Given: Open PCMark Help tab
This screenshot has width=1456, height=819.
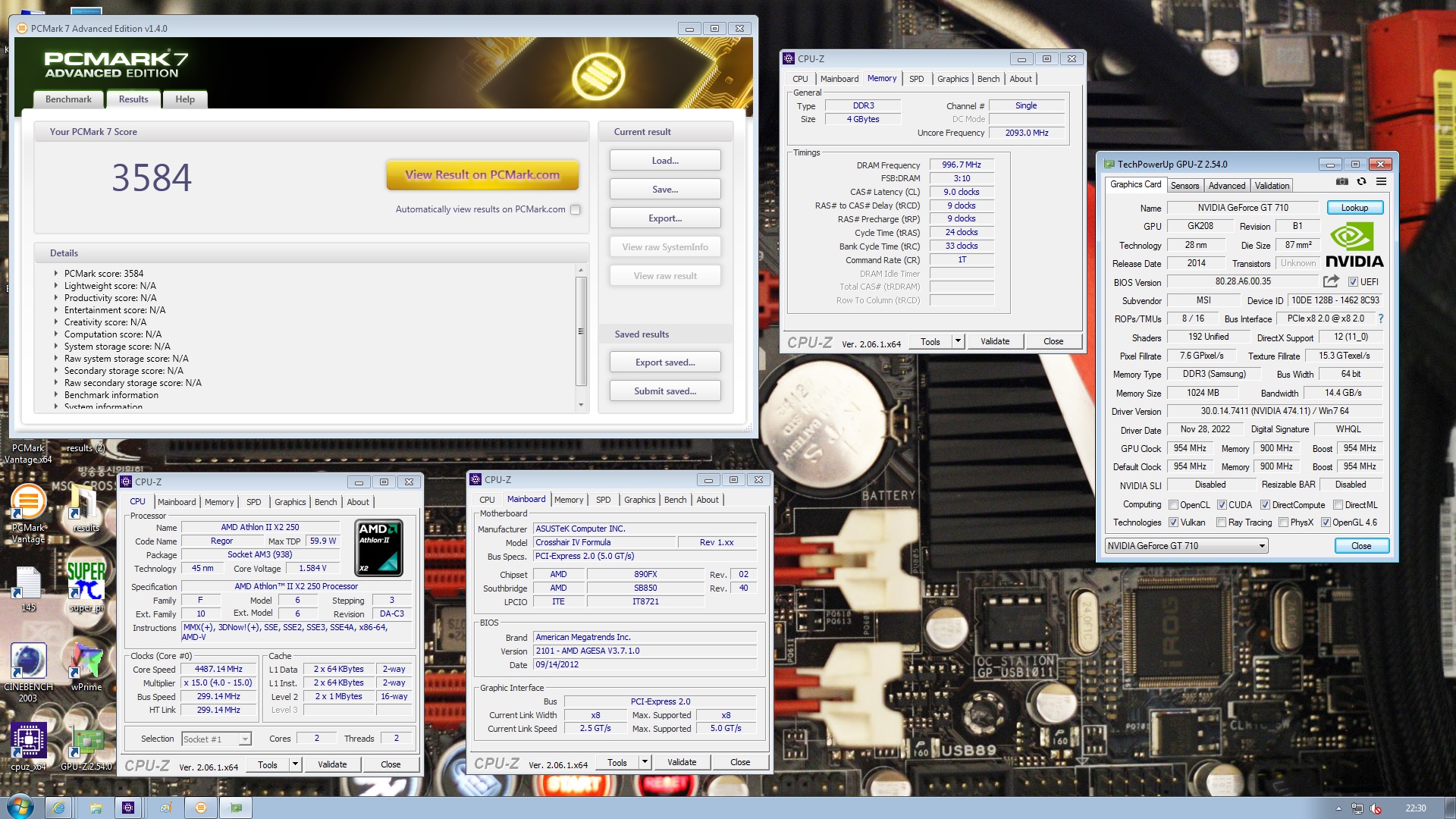Looking at the screenshot, I should pos(185,99).
